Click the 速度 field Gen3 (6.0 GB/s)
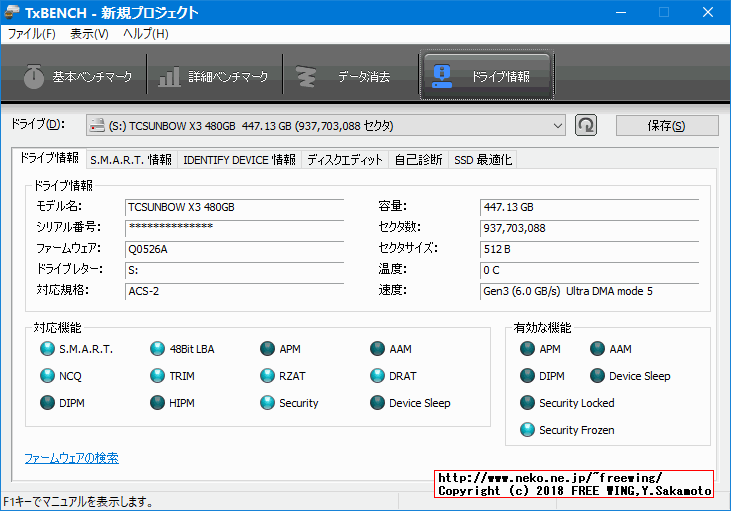 pyautogui.click(x=589, y=291)
